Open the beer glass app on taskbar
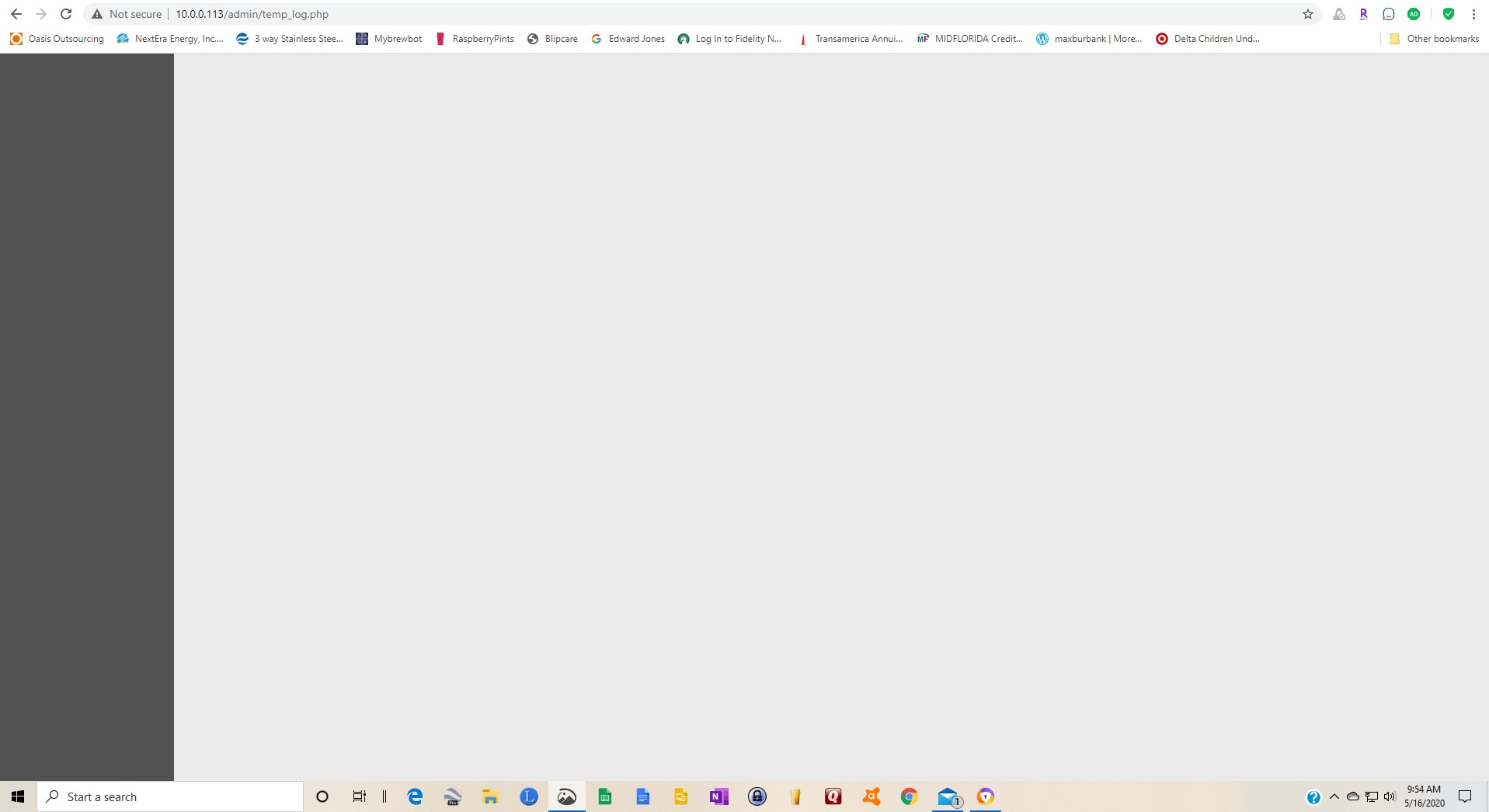Viewport: 1489px width, 812px height. [795, 796]
